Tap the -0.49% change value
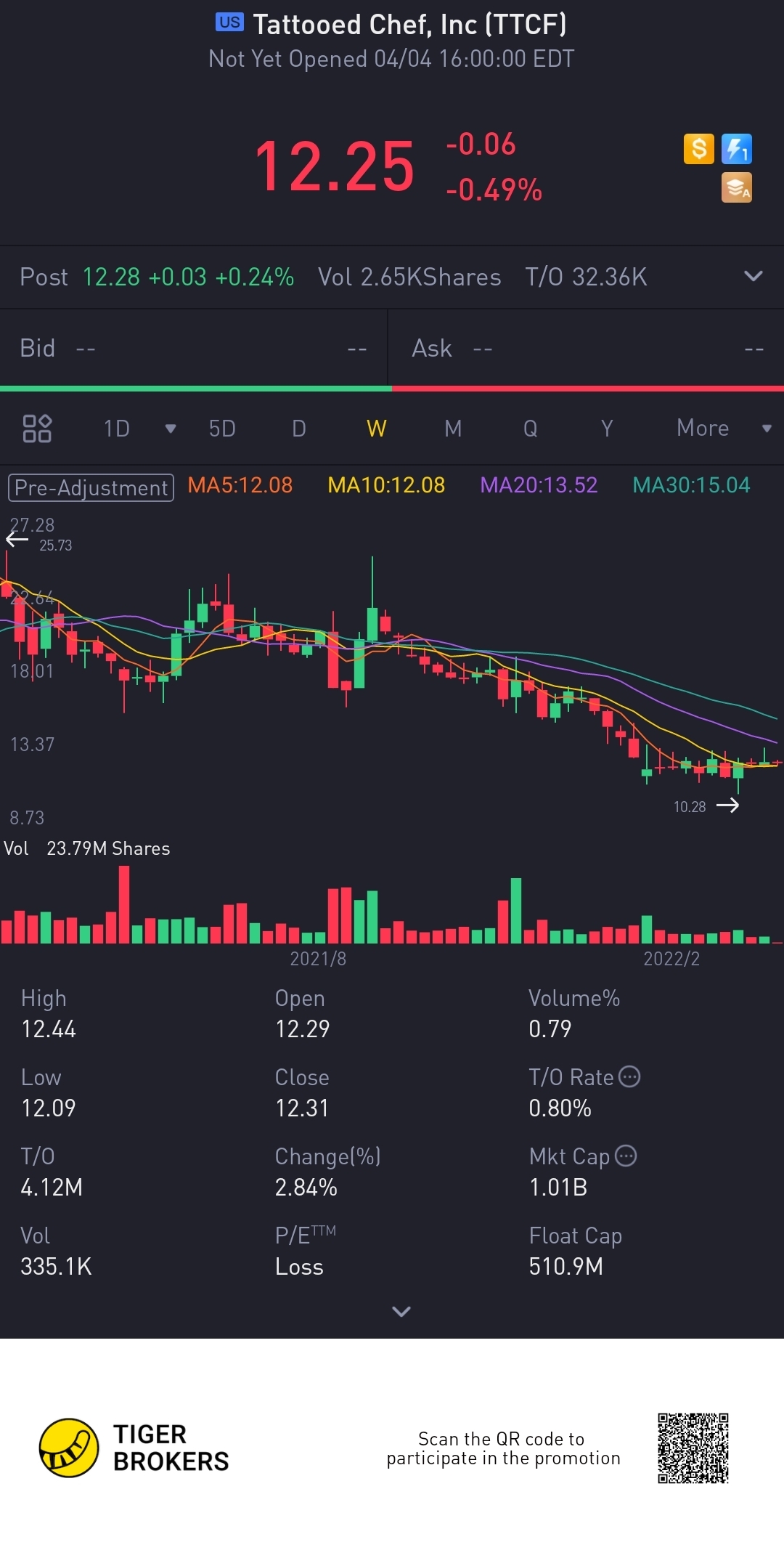 pos(494,190)
